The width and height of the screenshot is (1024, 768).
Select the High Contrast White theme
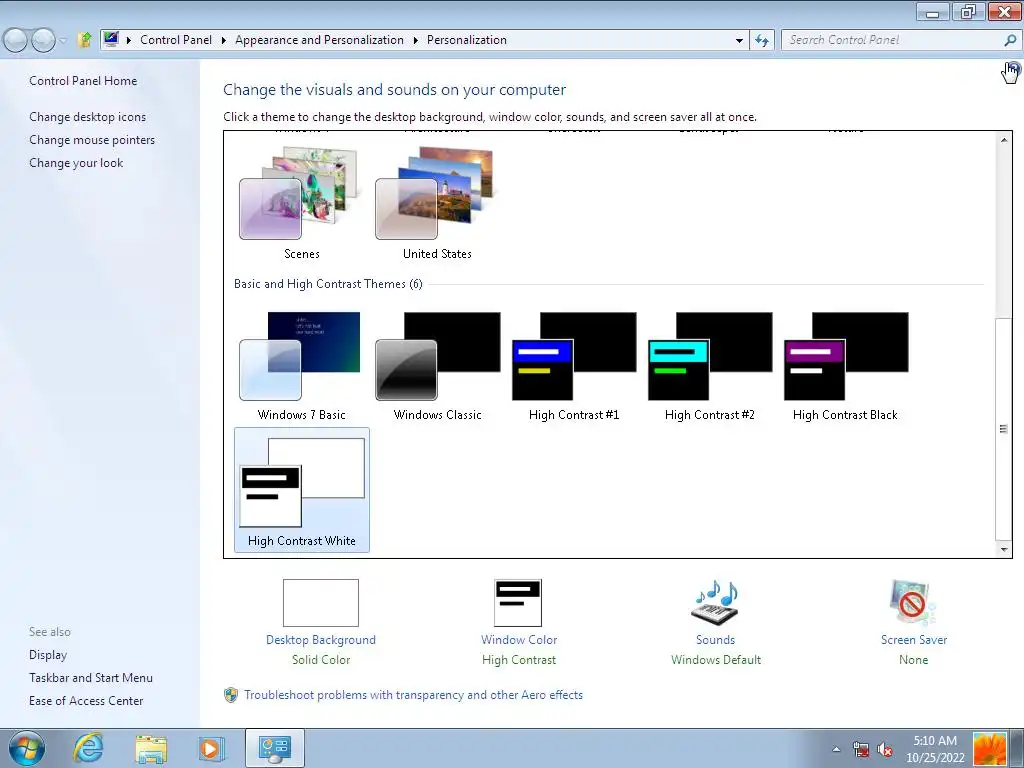click(301, 490)
